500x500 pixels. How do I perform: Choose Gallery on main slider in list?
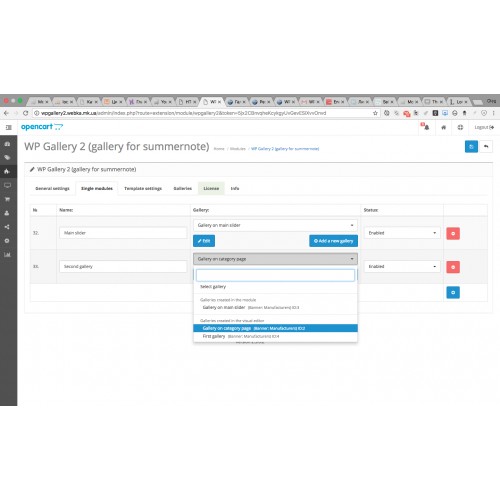click(275, 307)
